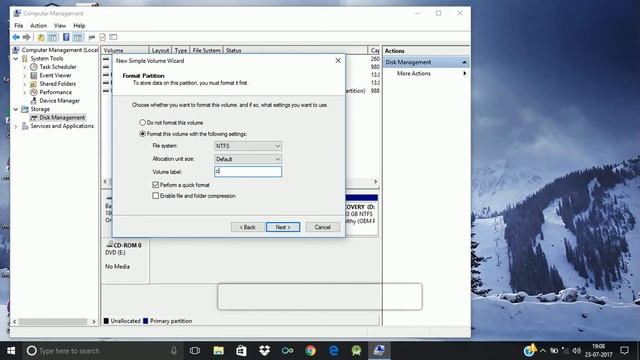Open Task View on the taskbar
The height and width of the screenshot is (360, 640).
(x=195, y=351)
